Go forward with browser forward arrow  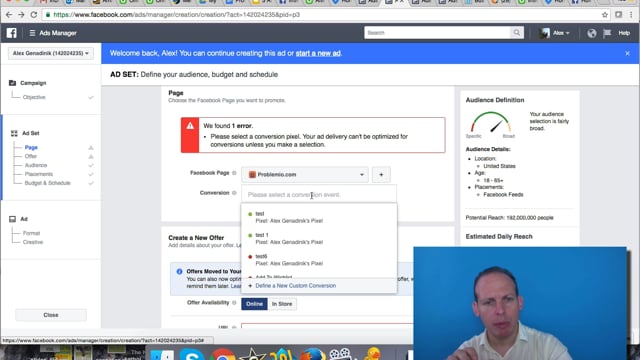click(x=21, y=15)
